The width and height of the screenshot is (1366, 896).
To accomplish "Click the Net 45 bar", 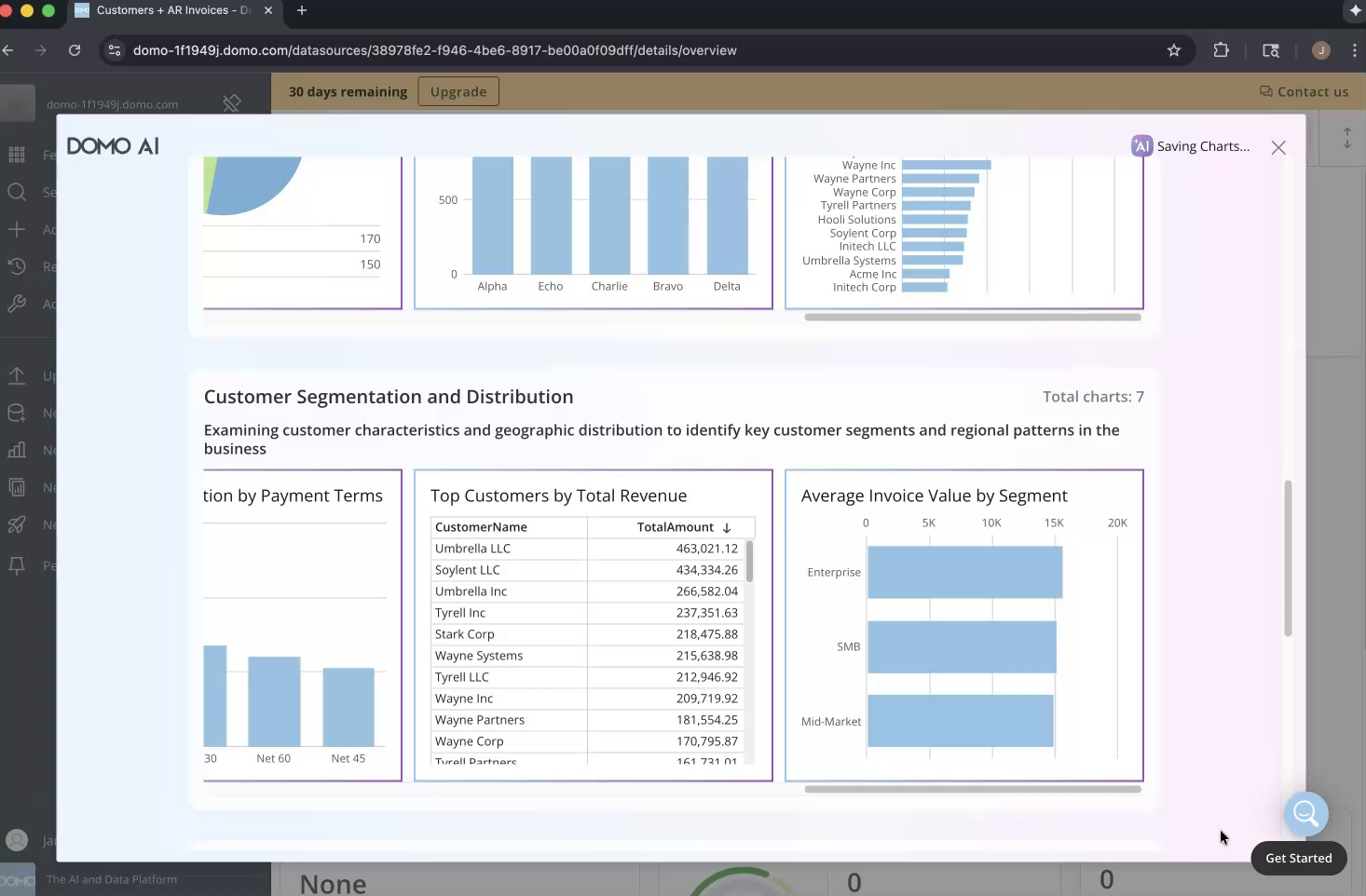I will pyautogui.click(x=348, y=707).
